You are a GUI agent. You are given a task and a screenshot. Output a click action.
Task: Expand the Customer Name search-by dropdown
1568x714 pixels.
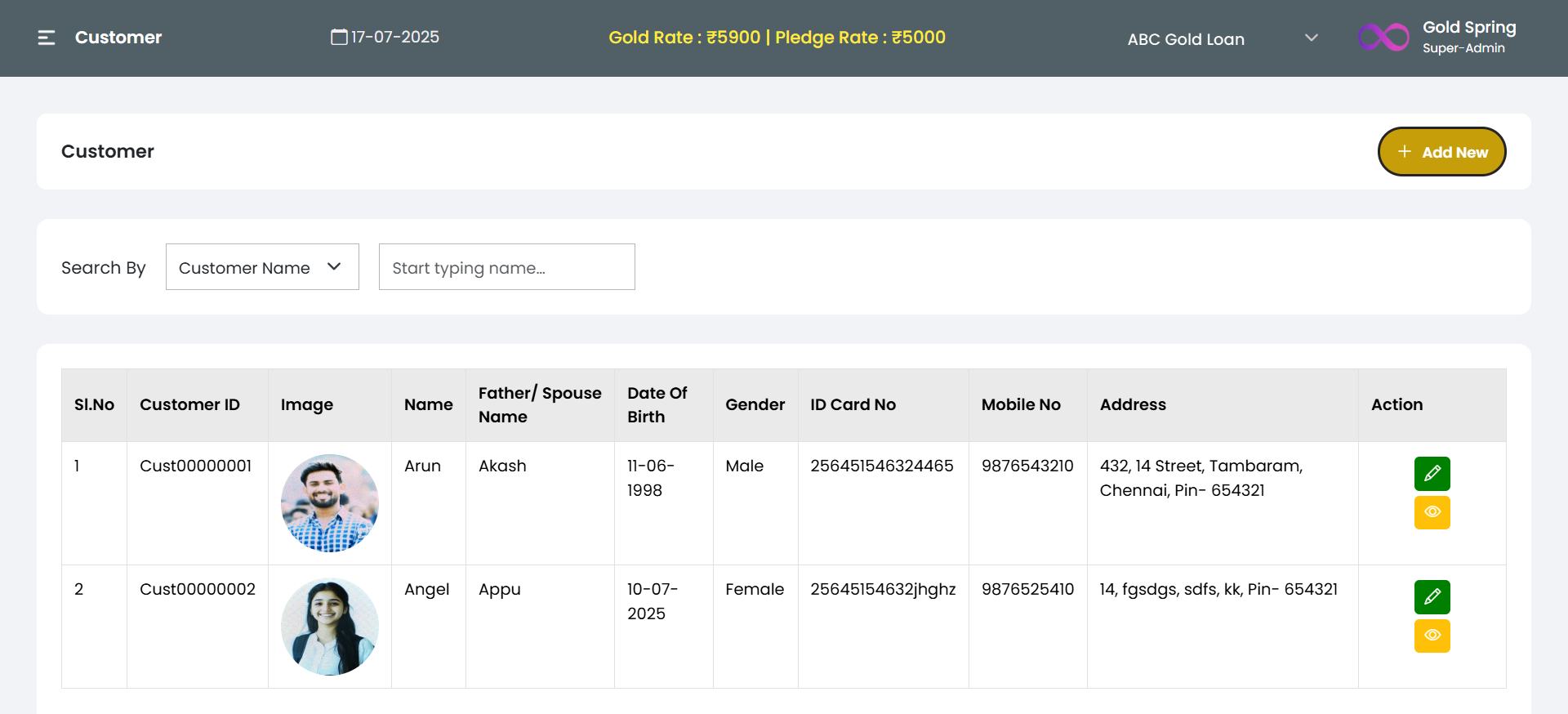pos(262,267)
